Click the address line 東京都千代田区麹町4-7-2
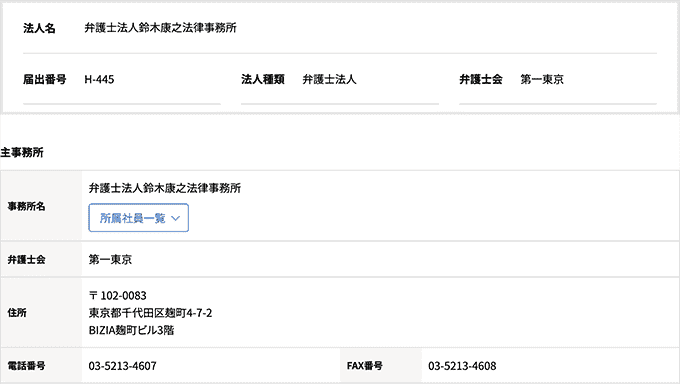 coord(150,313)
